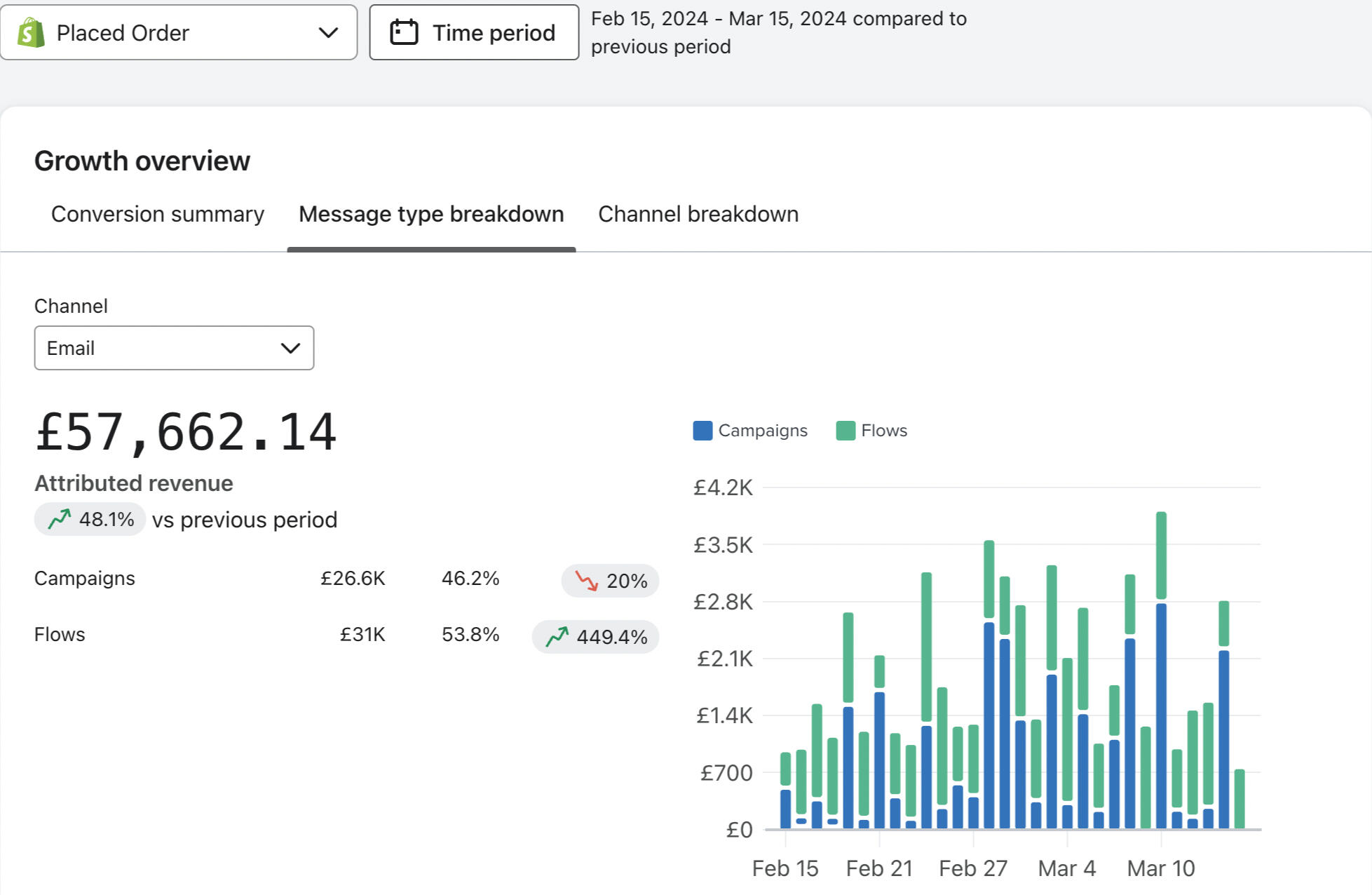Click the green upward trend arrow beside 48.1%
The height and width of the screenshot is (895, 1372).
[x=60, y=519]
